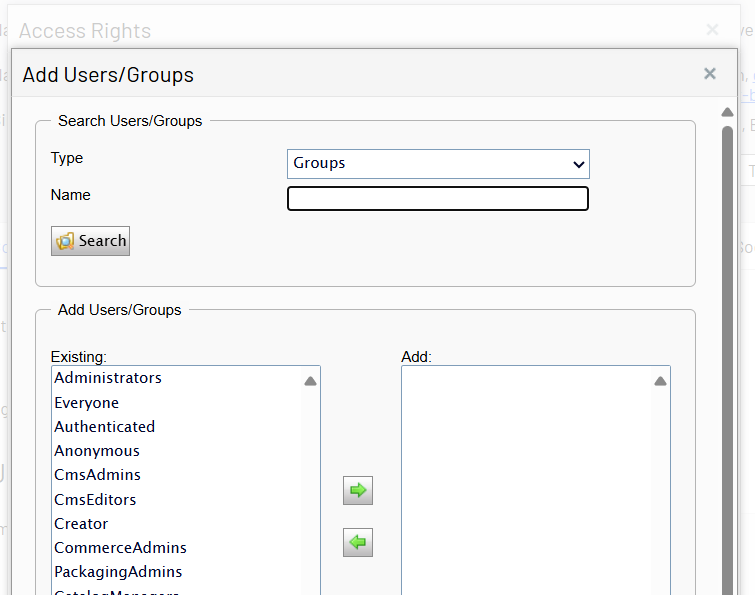Select CommerceAdmins group entry
Image resolution: width=755 pixels, height=595 pixels.
pyautogui.click(x=121, y=548)
